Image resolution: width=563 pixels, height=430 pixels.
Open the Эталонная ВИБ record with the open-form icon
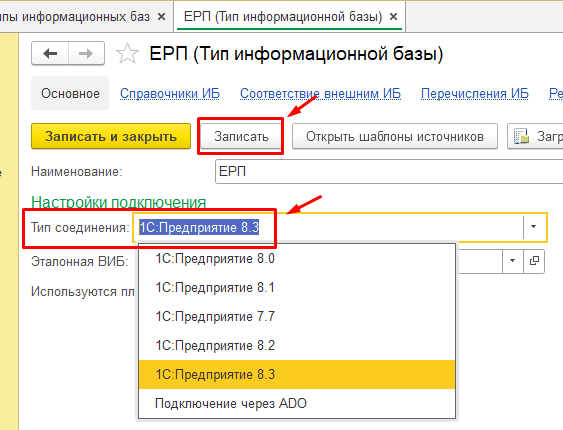click(534, 261)
